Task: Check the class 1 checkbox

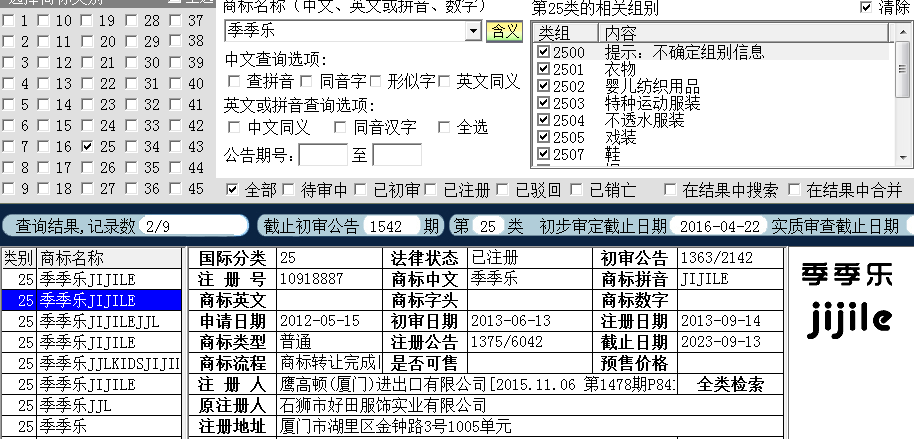Action: [x=8, y=20]
